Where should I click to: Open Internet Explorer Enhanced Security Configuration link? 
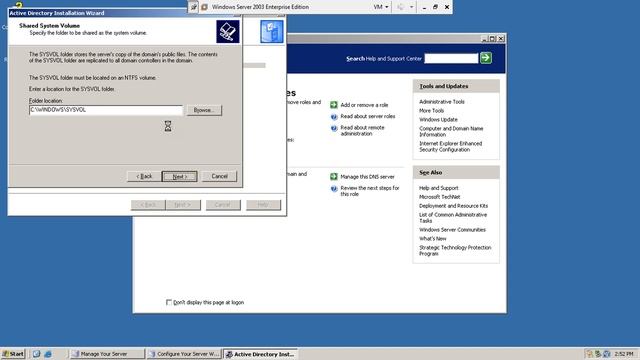click(x=451, y=147)
